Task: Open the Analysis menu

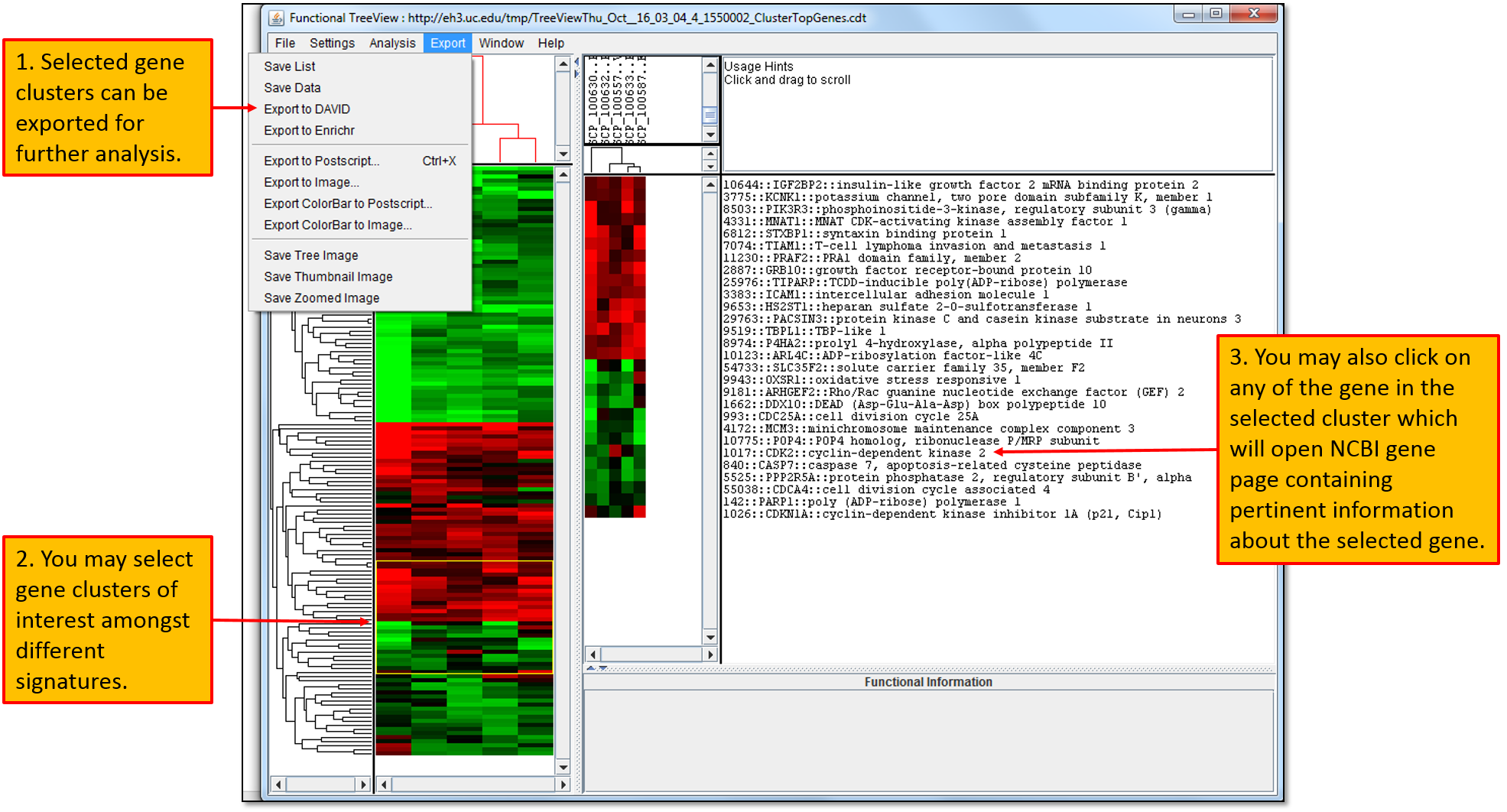Action: (x=392, y=44)
